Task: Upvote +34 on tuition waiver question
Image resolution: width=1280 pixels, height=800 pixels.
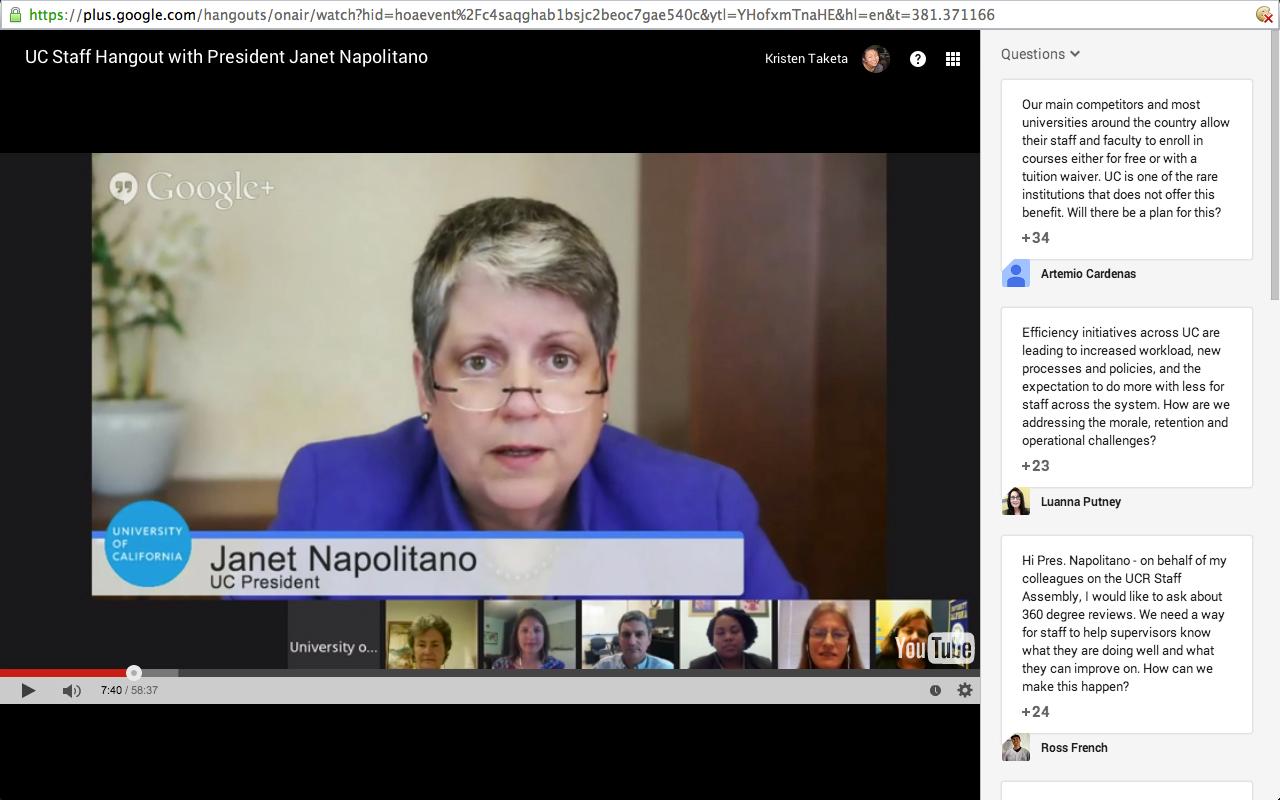Action: click(x=1035, y=238)
